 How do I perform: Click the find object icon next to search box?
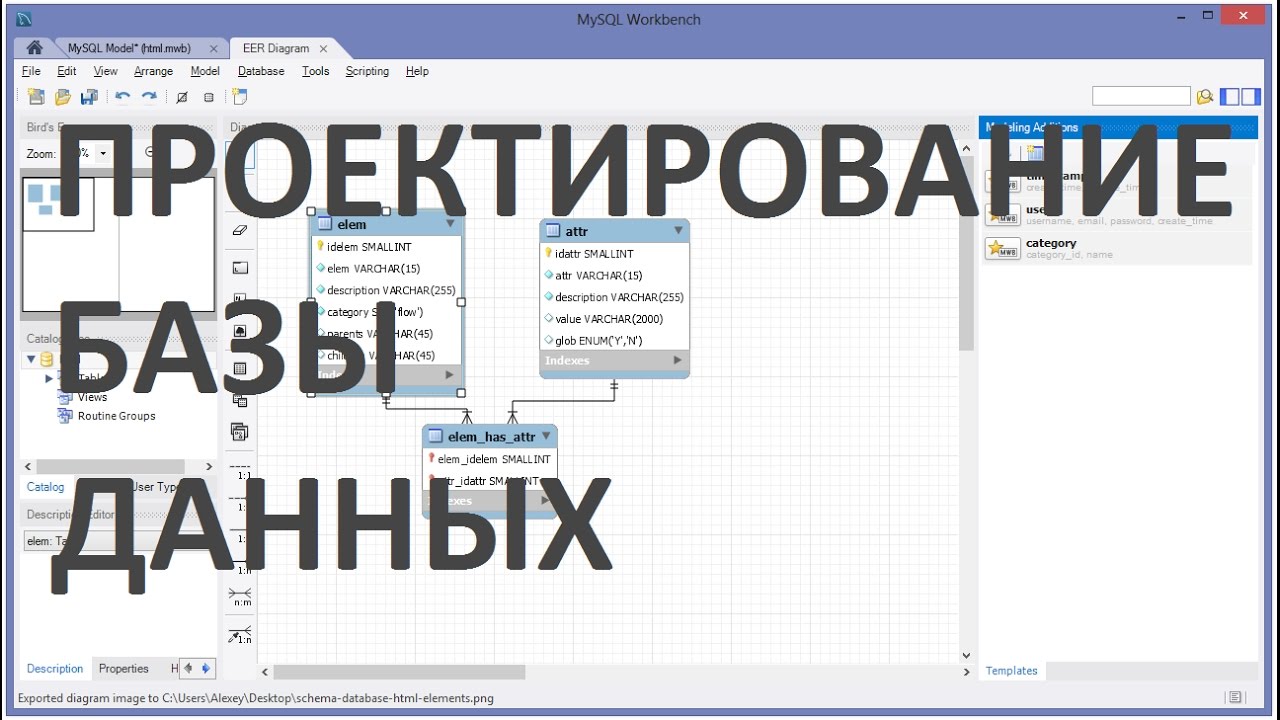pyautogui.click(x=1204, y=96)
